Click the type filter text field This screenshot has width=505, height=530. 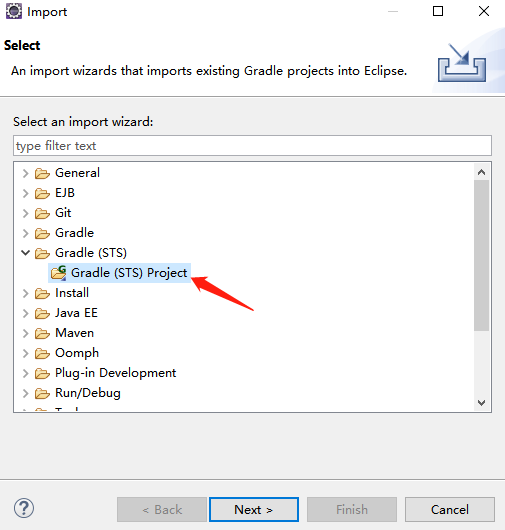(x=252, y=146)
